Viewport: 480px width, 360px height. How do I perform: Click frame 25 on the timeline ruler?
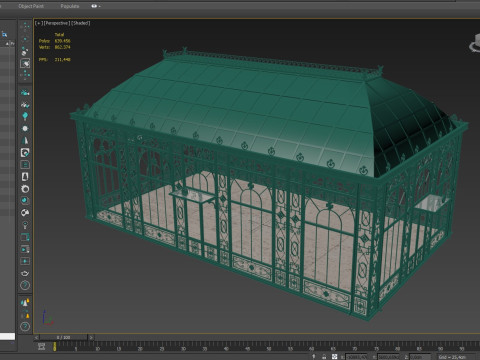pos(162,349)
